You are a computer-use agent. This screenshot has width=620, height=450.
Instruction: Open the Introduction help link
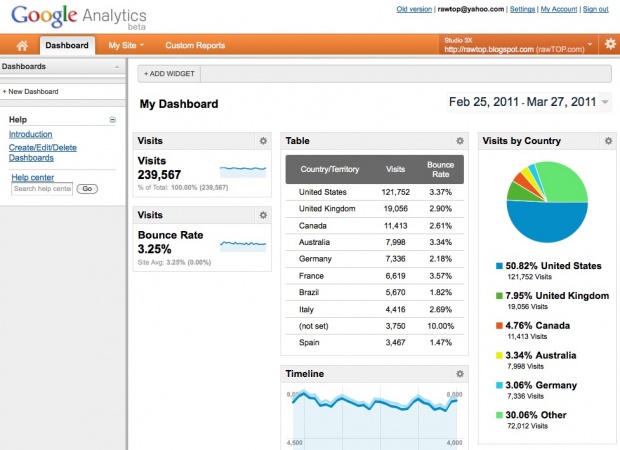point(30,134)
